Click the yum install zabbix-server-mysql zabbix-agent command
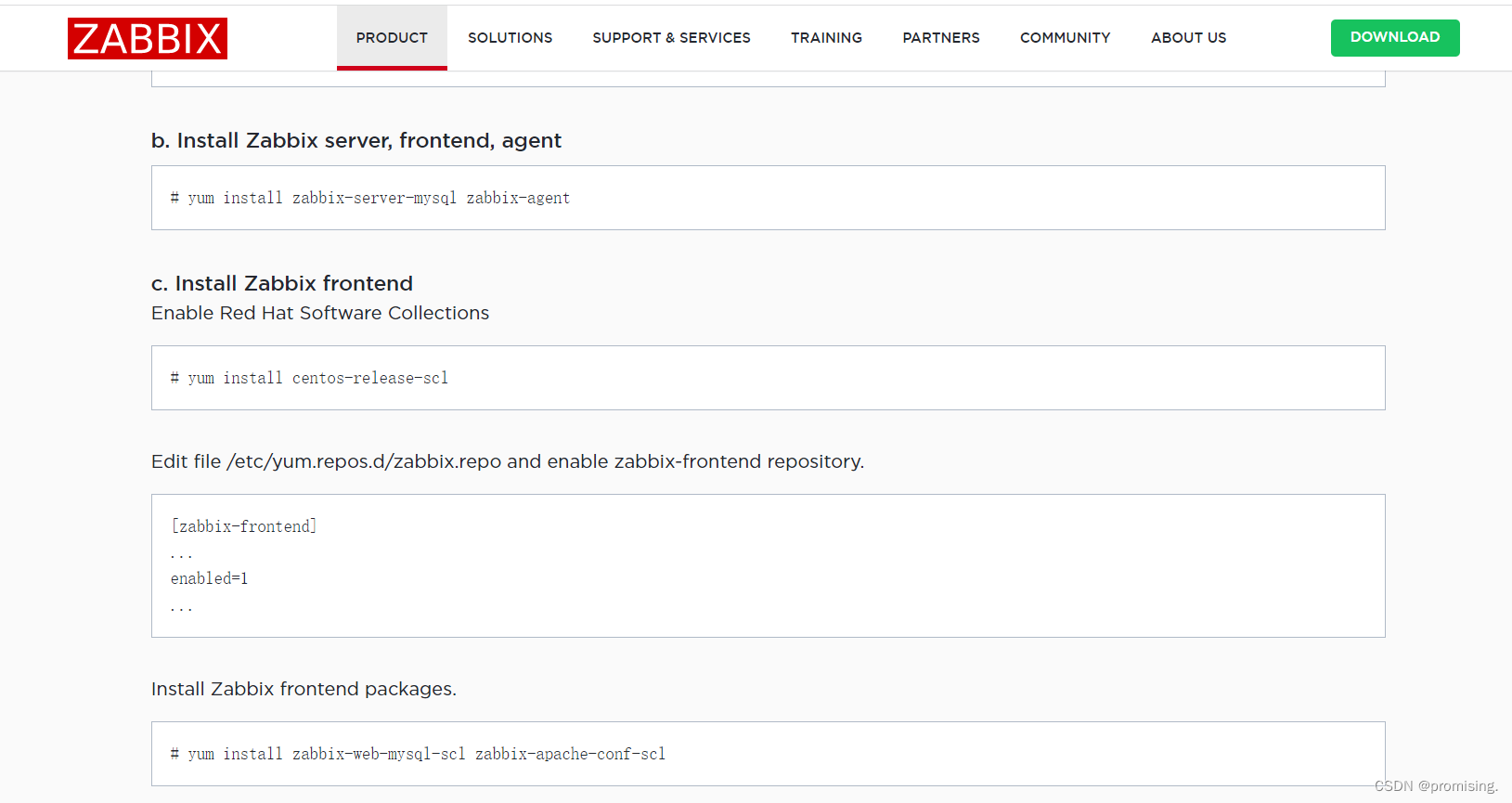 [370, 198]
